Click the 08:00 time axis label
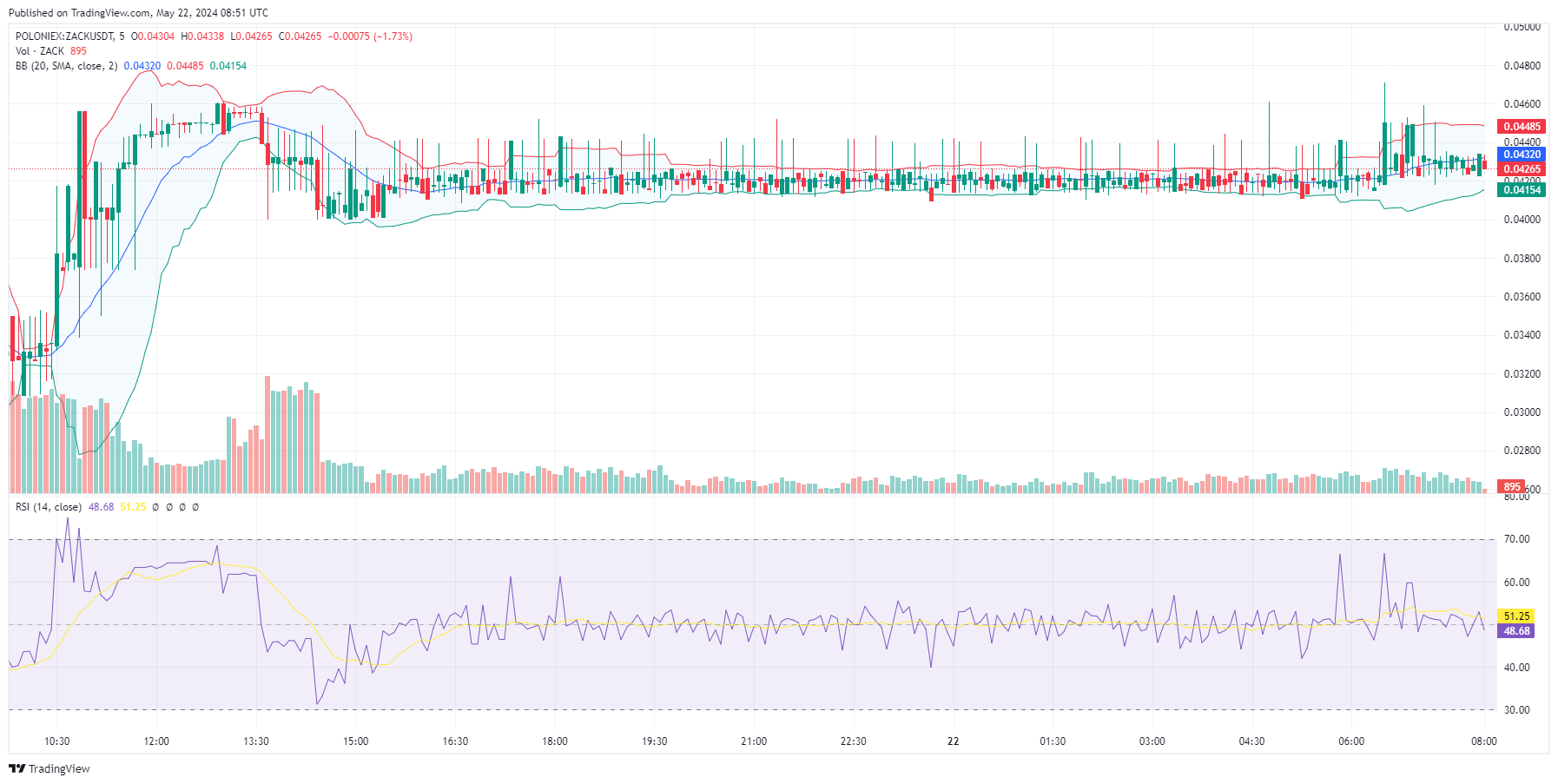The width and height of the screenshot is (1558, 784). [1484, 741]
